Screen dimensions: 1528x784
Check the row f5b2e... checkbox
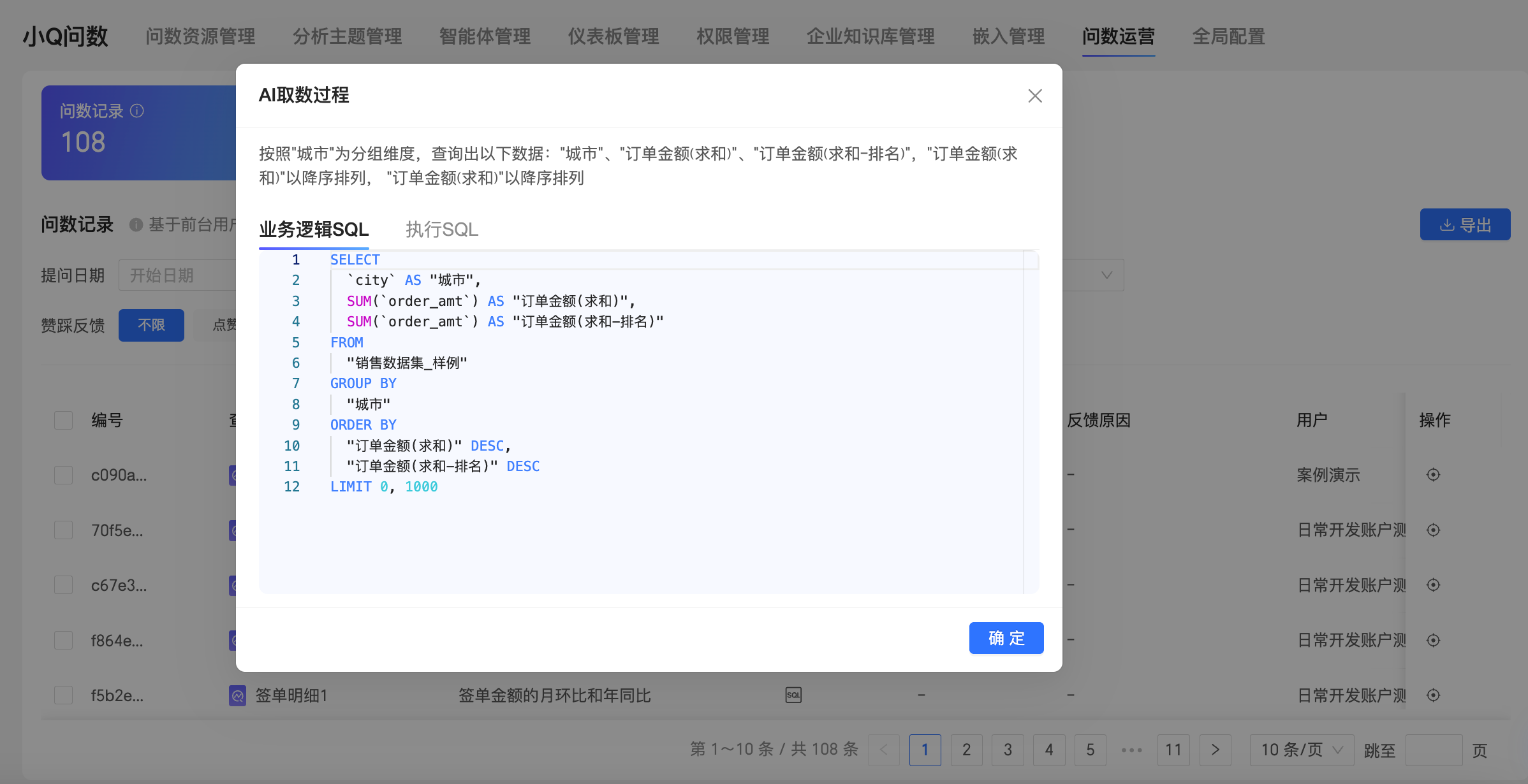click(63, 695)
